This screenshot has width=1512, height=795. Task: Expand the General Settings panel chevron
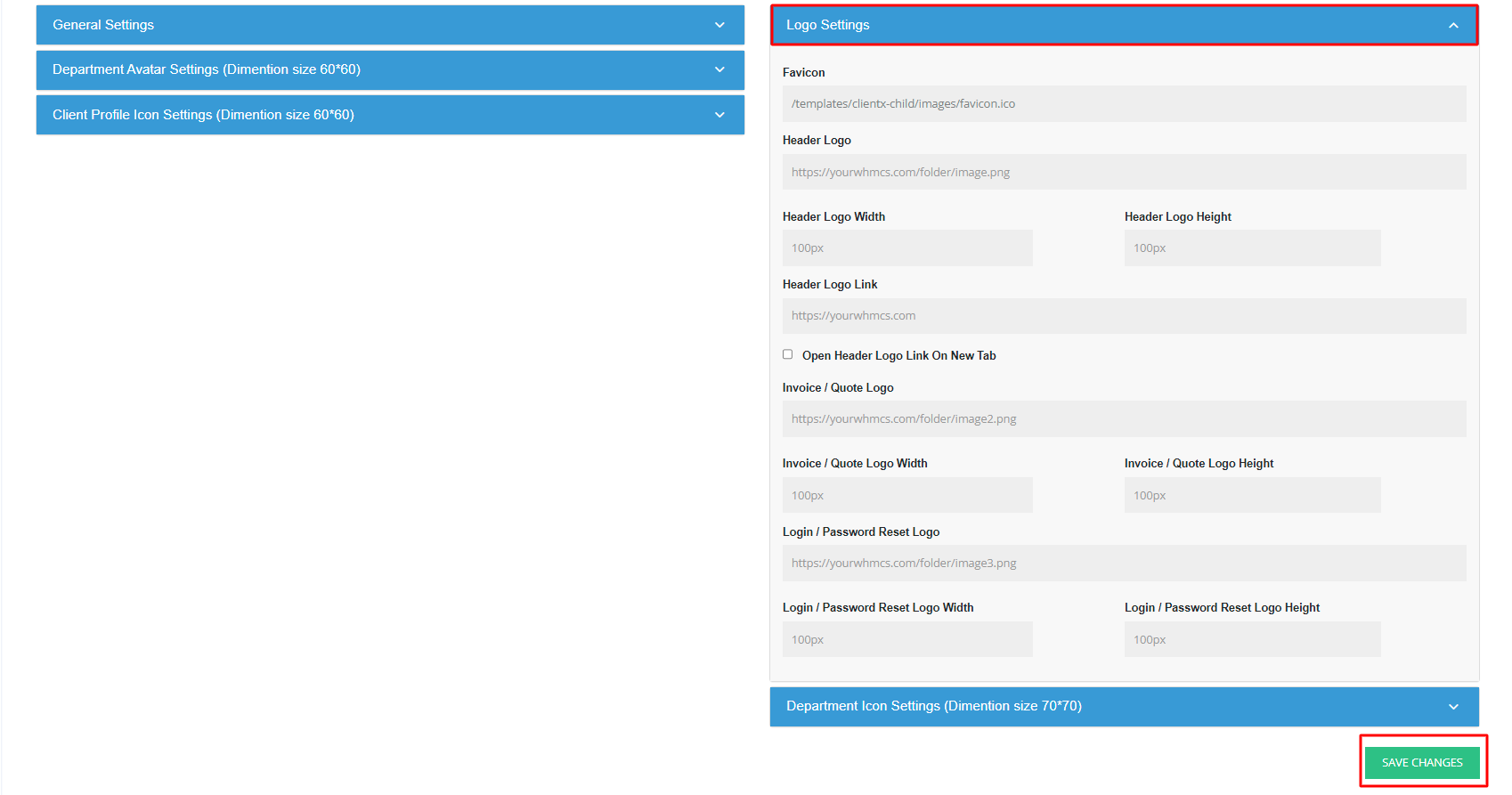click(719, 25)
